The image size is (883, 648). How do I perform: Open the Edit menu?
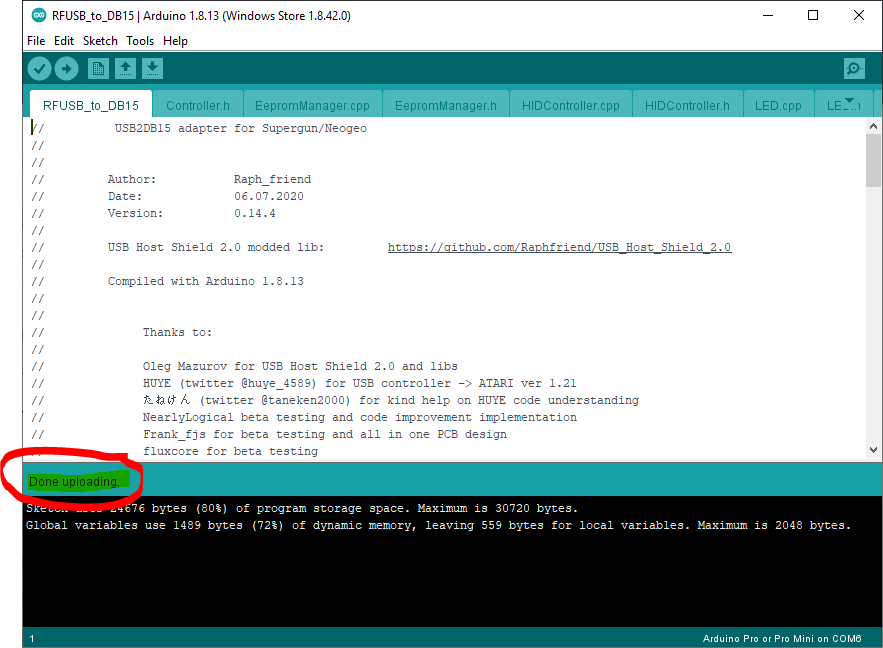click(64, 41)
